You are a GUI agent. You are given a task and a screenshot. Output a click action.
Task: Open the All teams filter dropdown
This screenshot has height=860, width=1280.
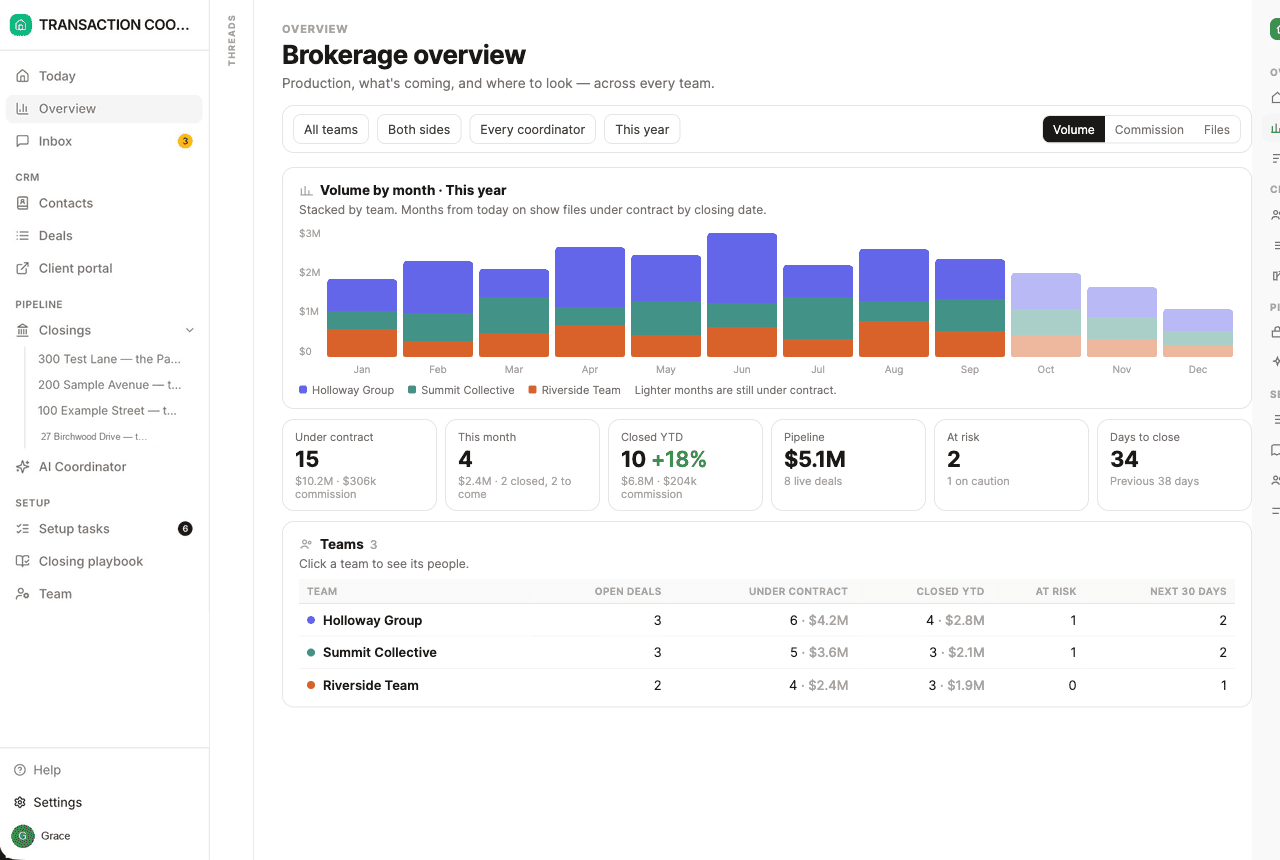331,129
